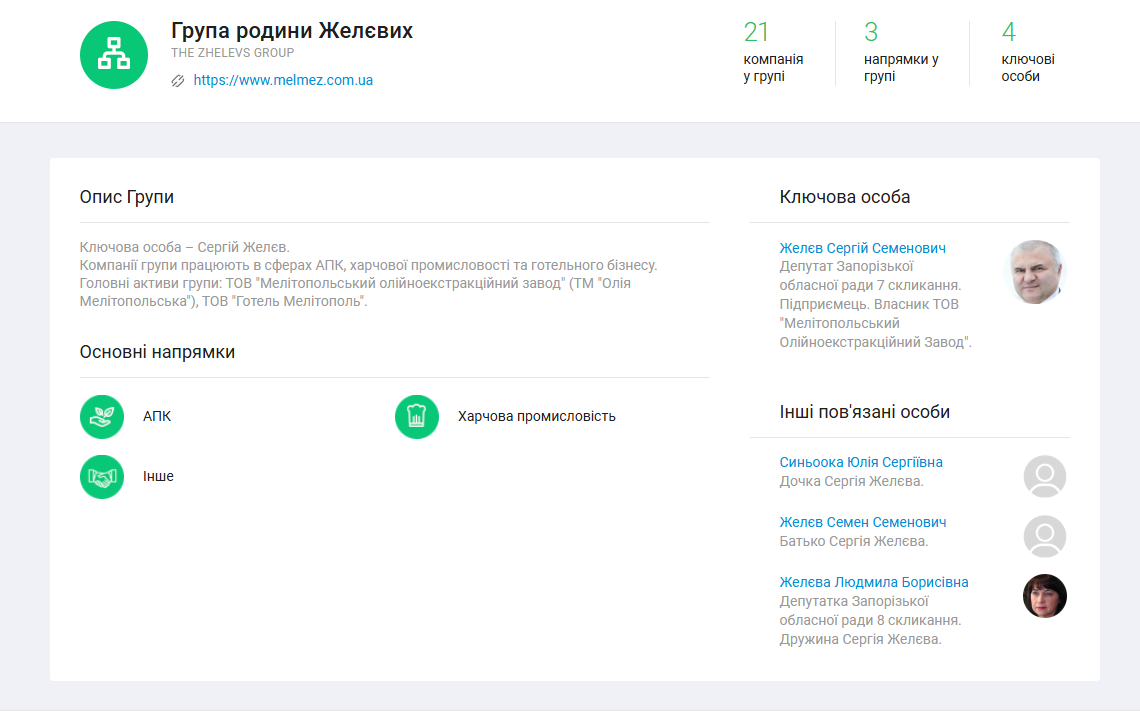
Task: Select the АПК plant-in-hand icon
Action: pos(102,417)
